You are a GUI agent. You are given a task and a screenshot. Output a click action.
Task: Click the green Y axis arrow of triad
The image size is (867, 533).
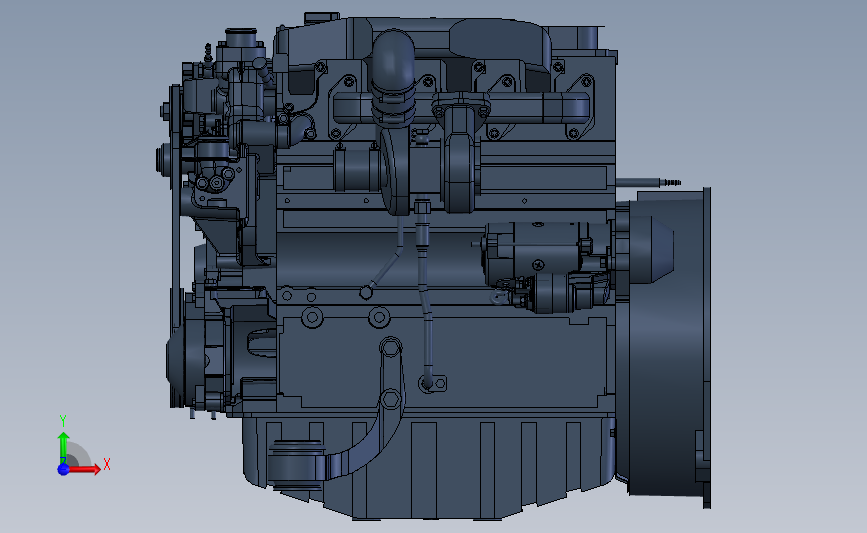pyautogui.click(x=64, y=448)
